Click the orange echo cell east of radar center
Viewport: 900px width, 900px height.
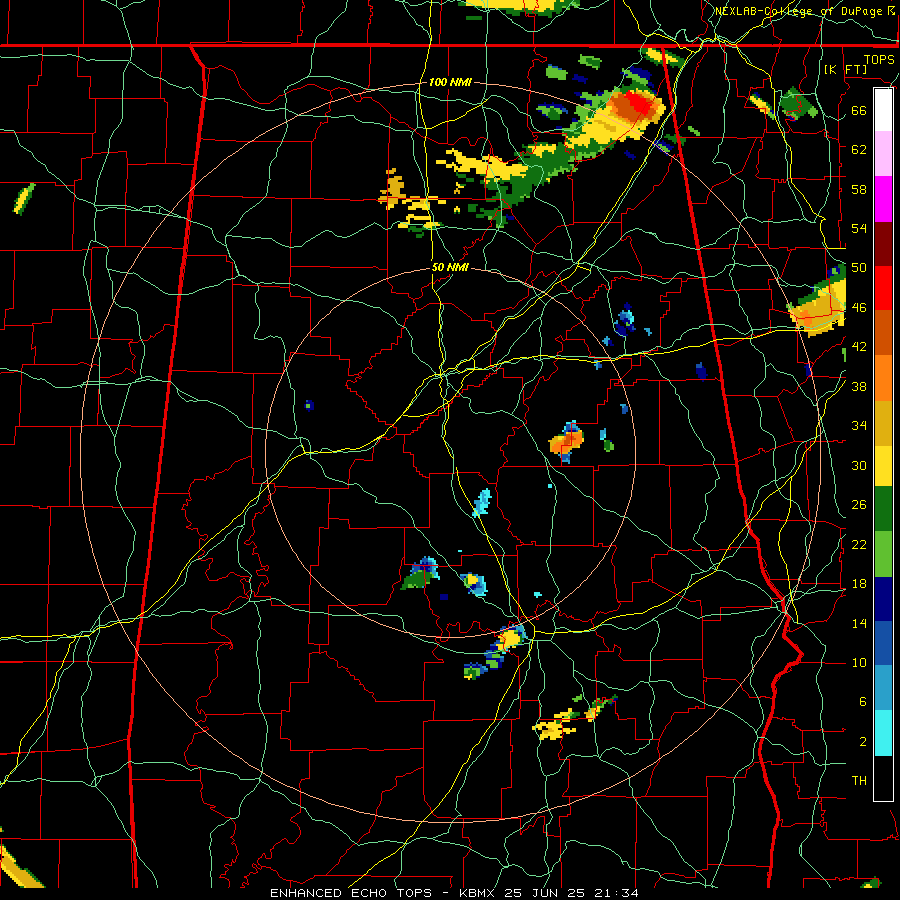tap(567, 441)
